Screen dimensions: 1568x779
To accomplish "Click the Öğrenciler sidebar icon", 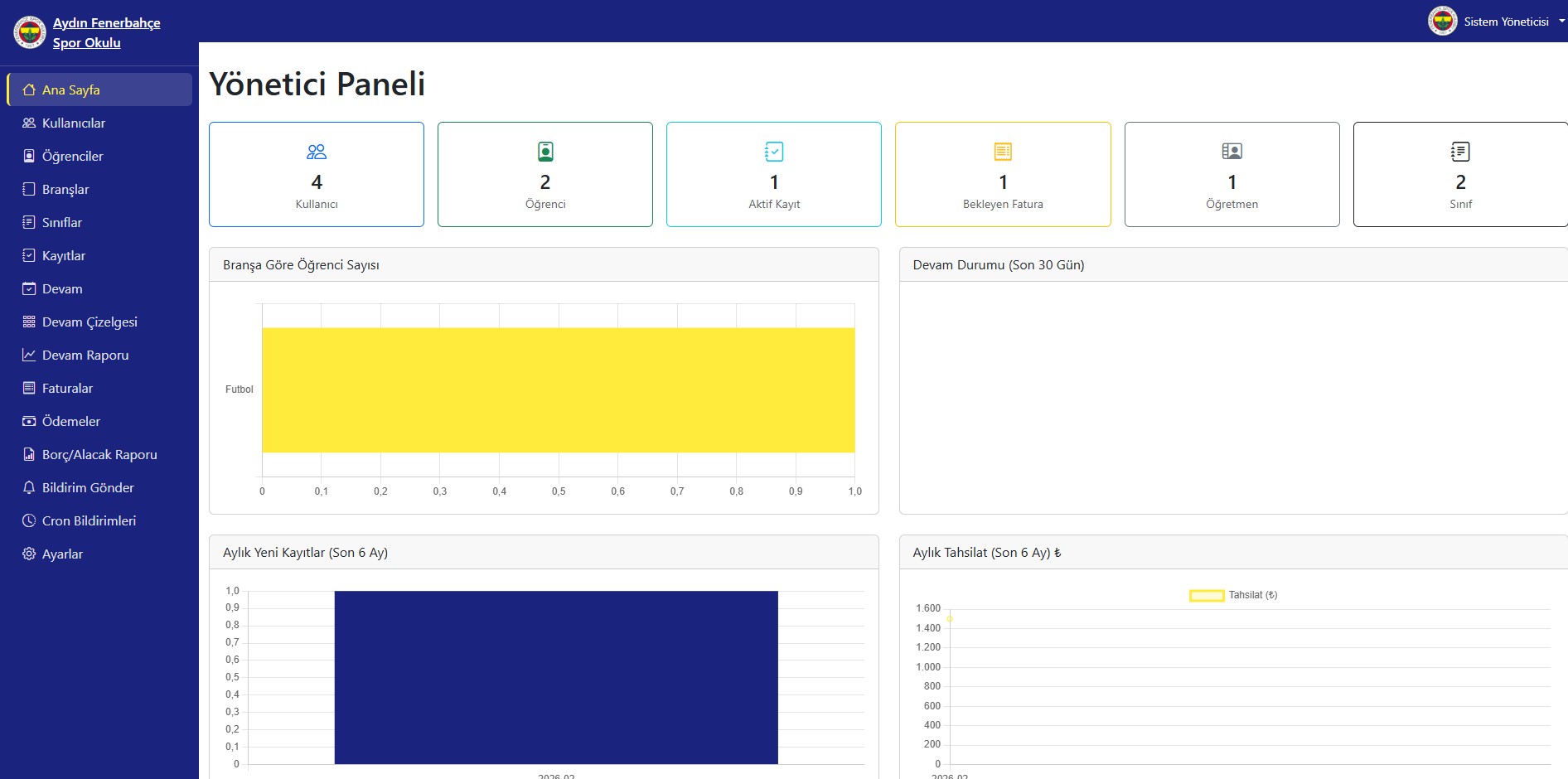I will [29, 156].
